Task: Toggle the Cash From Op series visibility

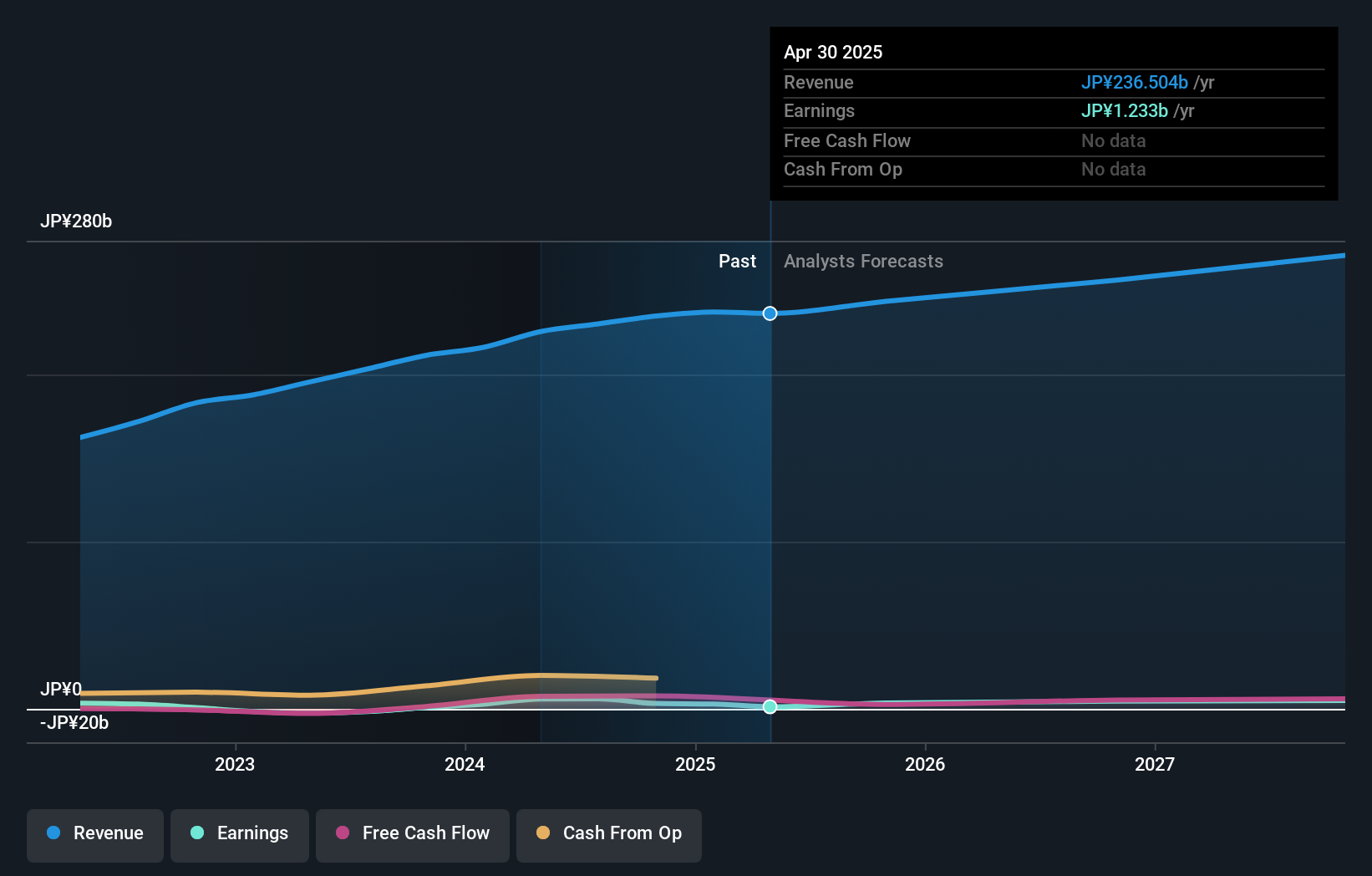Action: pyautogui.click(x=608, y=833)
